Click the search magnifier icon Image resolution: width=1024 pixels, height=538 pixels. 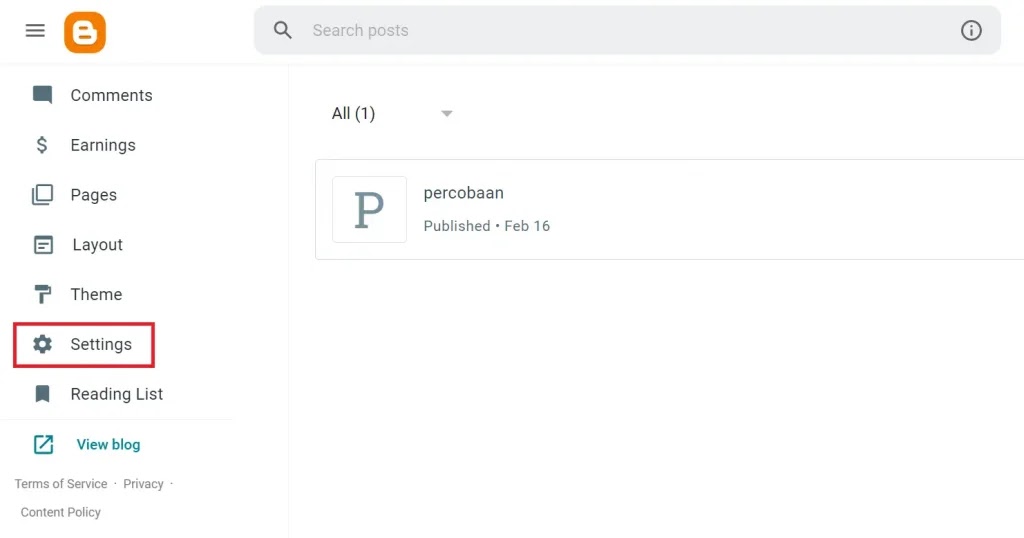coord(283,30)
